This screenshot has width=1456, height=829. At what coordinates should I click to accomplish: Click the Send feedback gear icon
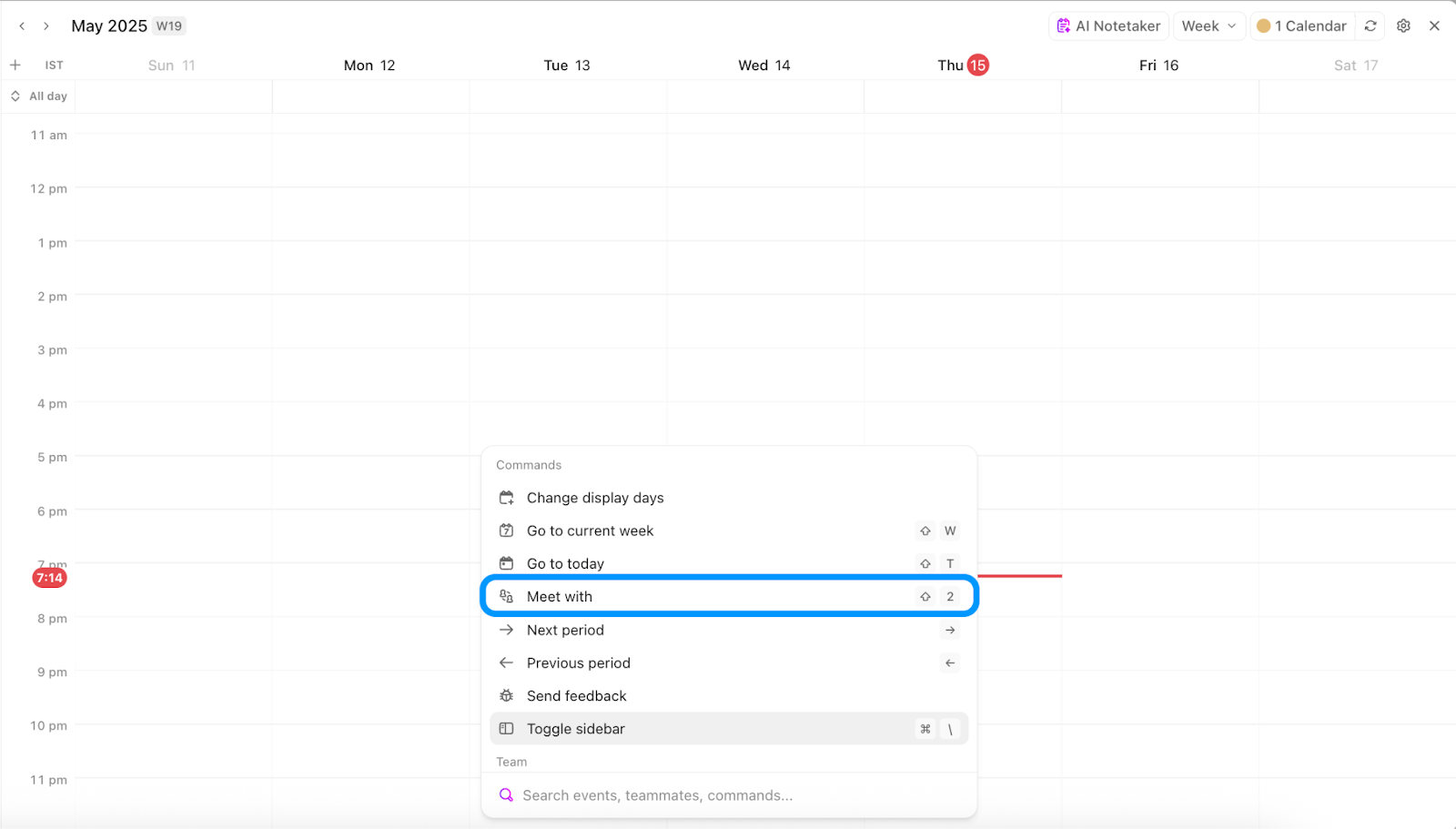click(506, 695)
